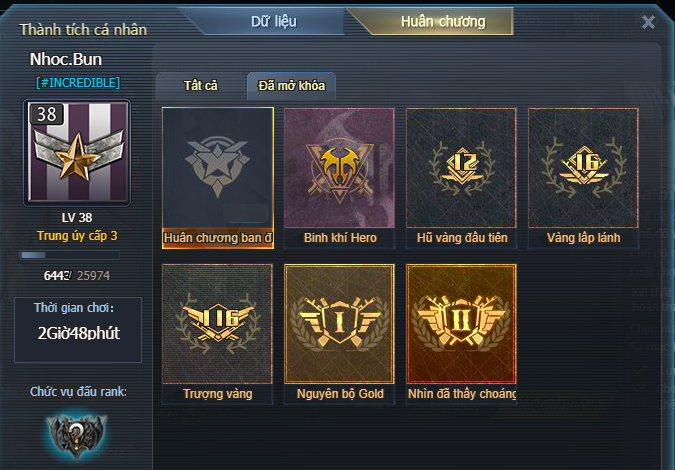Viewport: 675px width, 470px height.
Task: Open the Huân chương tab
Action: [443, 22]
